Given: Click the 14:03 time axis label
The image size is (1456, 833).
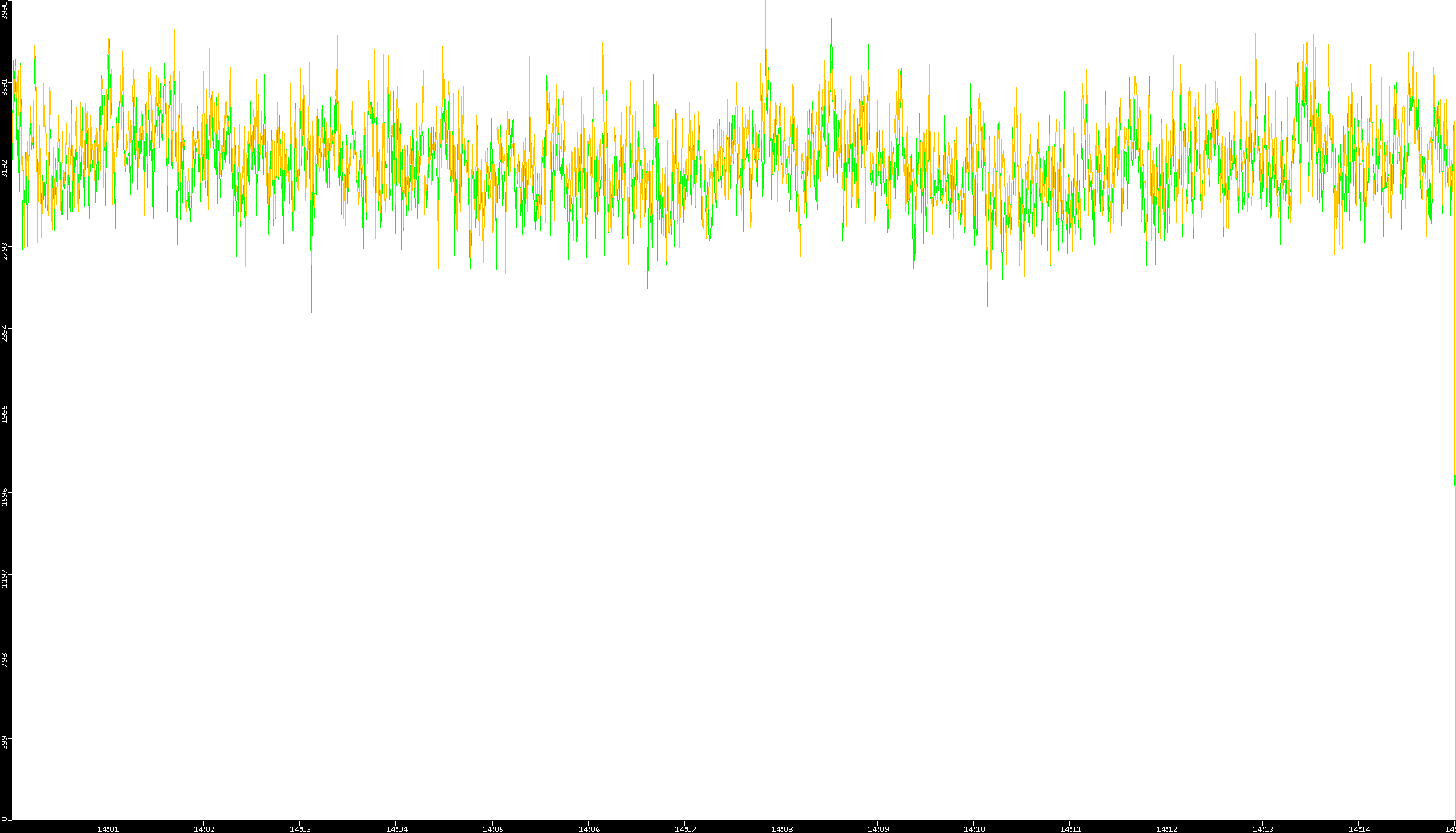Looking at the screenshot, I should [x=300, y=828].
